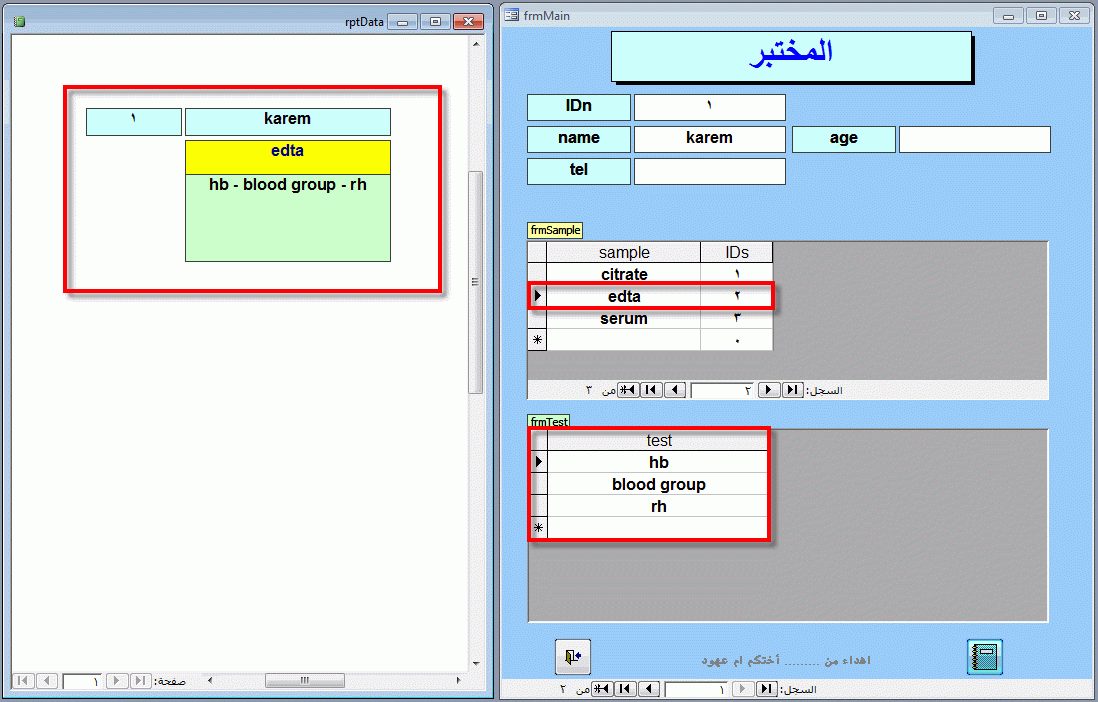
Task: Click the name field containing karem
Action: [709, 139]
